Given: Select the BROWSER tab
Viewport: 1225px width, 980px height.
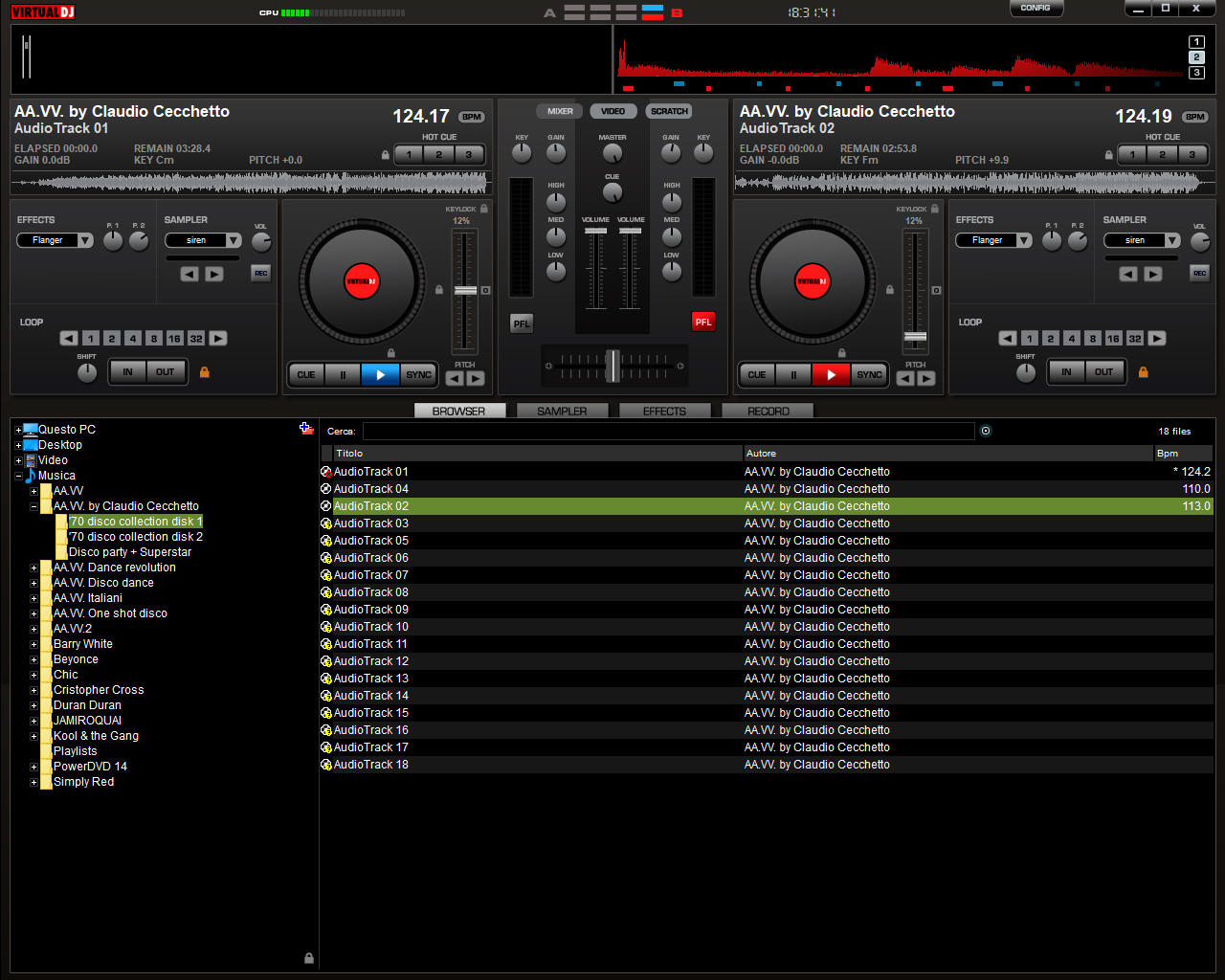Looking at the screenshot, I should 458,411.
